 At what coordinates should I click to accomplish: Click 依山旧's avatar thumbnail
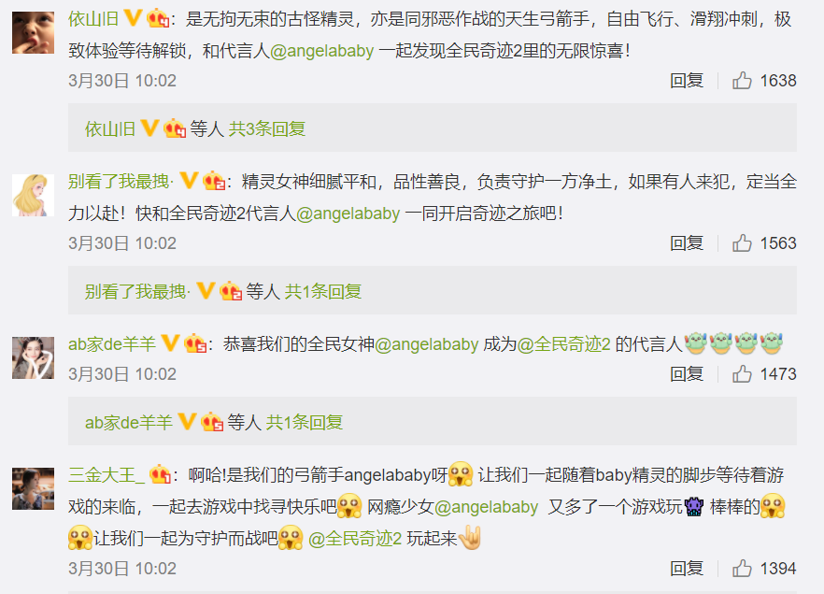tap(33, 33)
